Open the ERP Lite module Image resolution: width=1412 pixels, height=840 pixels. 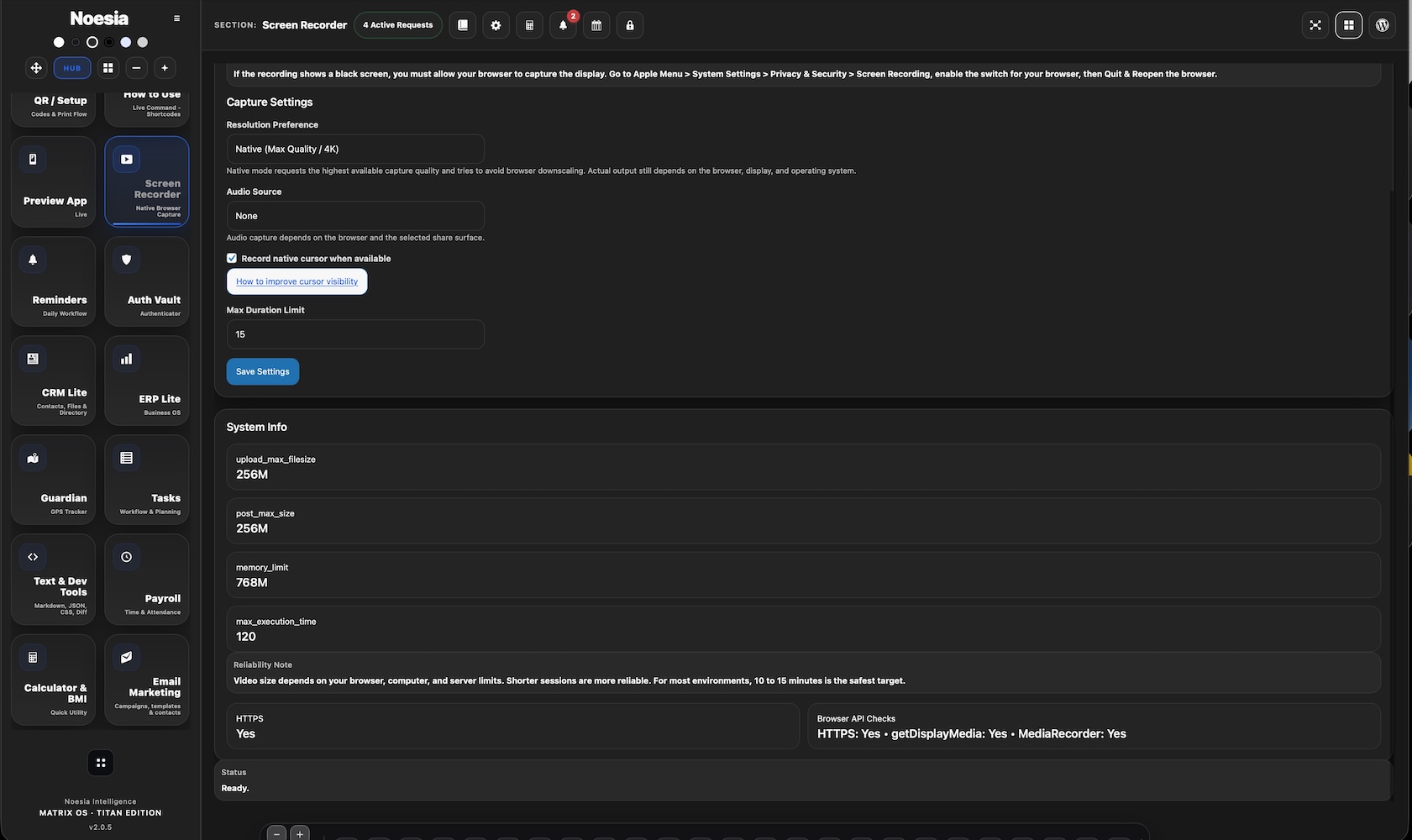[x=147, y=381]
